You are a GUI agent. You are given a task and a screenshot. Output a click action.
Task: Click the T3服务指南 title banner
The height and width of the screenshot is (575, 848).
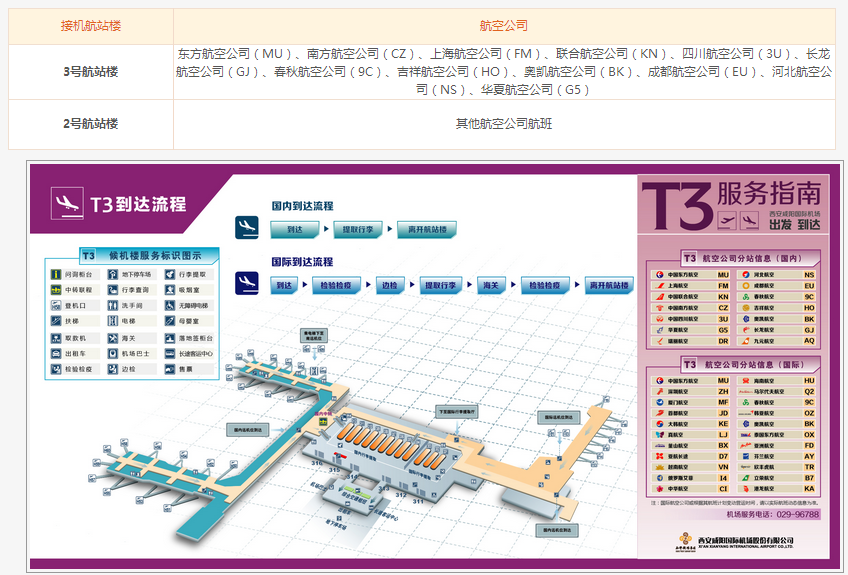coord(733,205)
